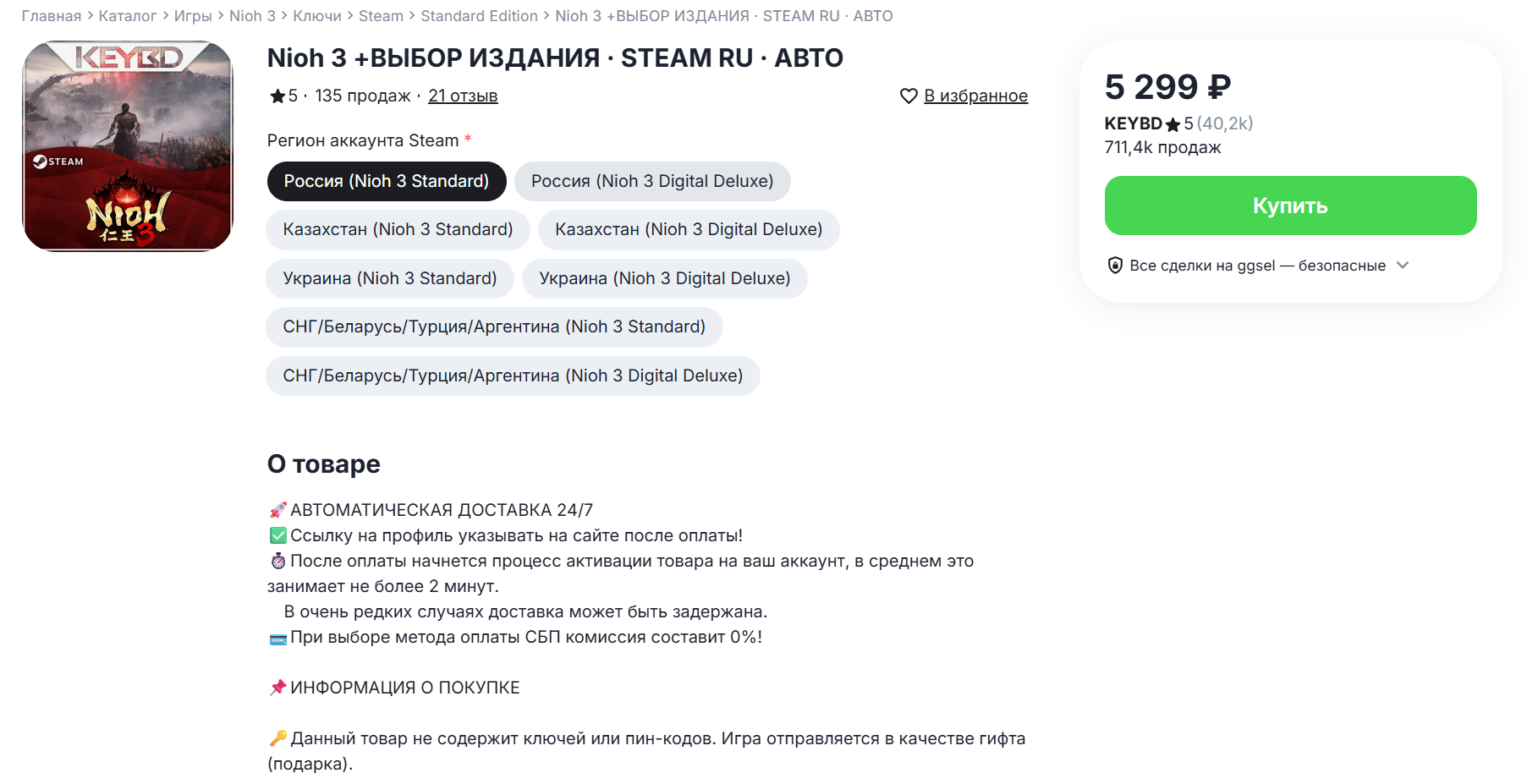
Task: Expand the safe deals chevron
Action: pos(1403,266)
